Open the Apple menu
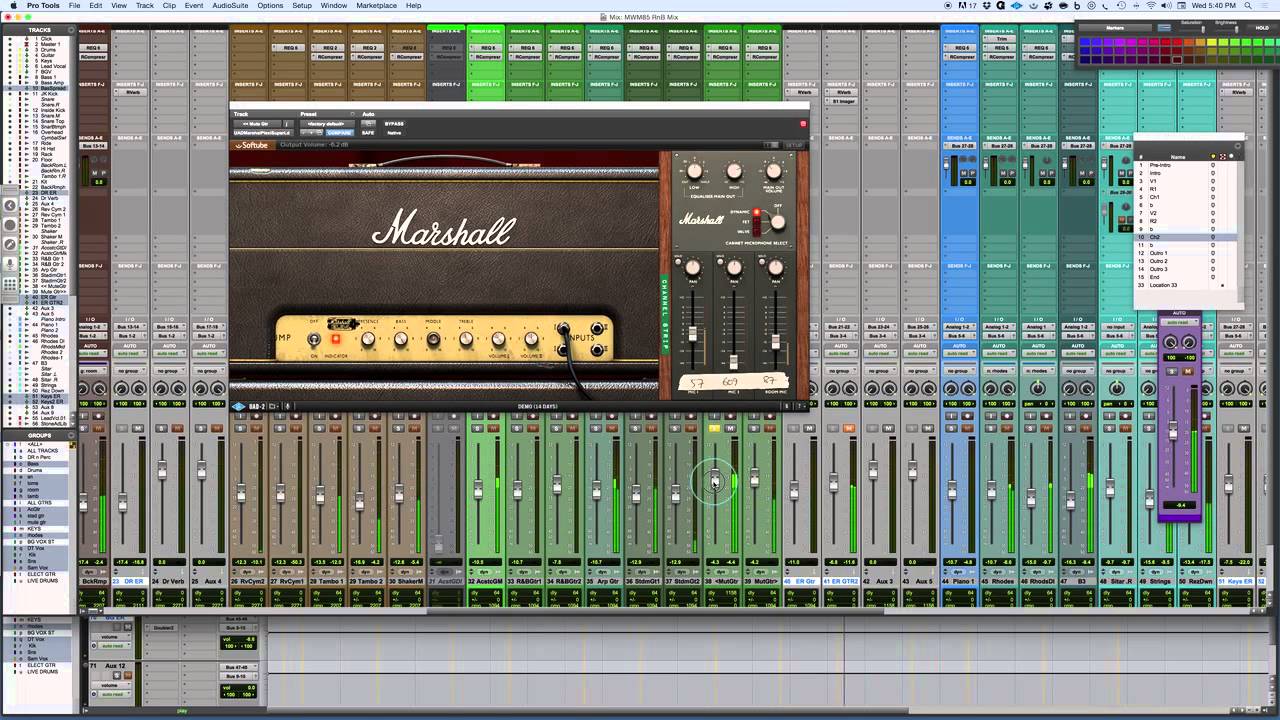 12,5
